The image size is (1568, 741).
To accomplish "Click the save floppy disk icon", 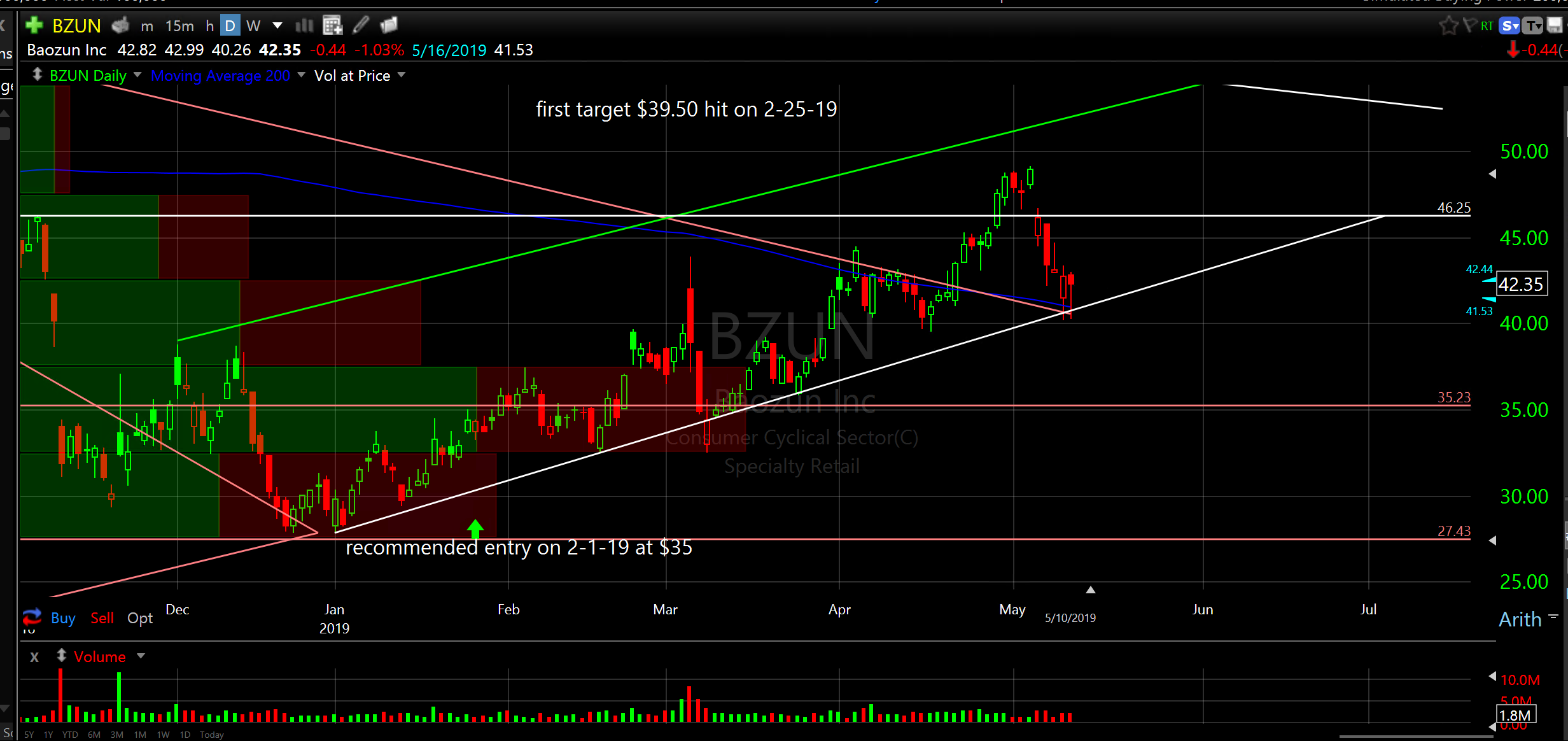I will click(x=1555, y=25).
